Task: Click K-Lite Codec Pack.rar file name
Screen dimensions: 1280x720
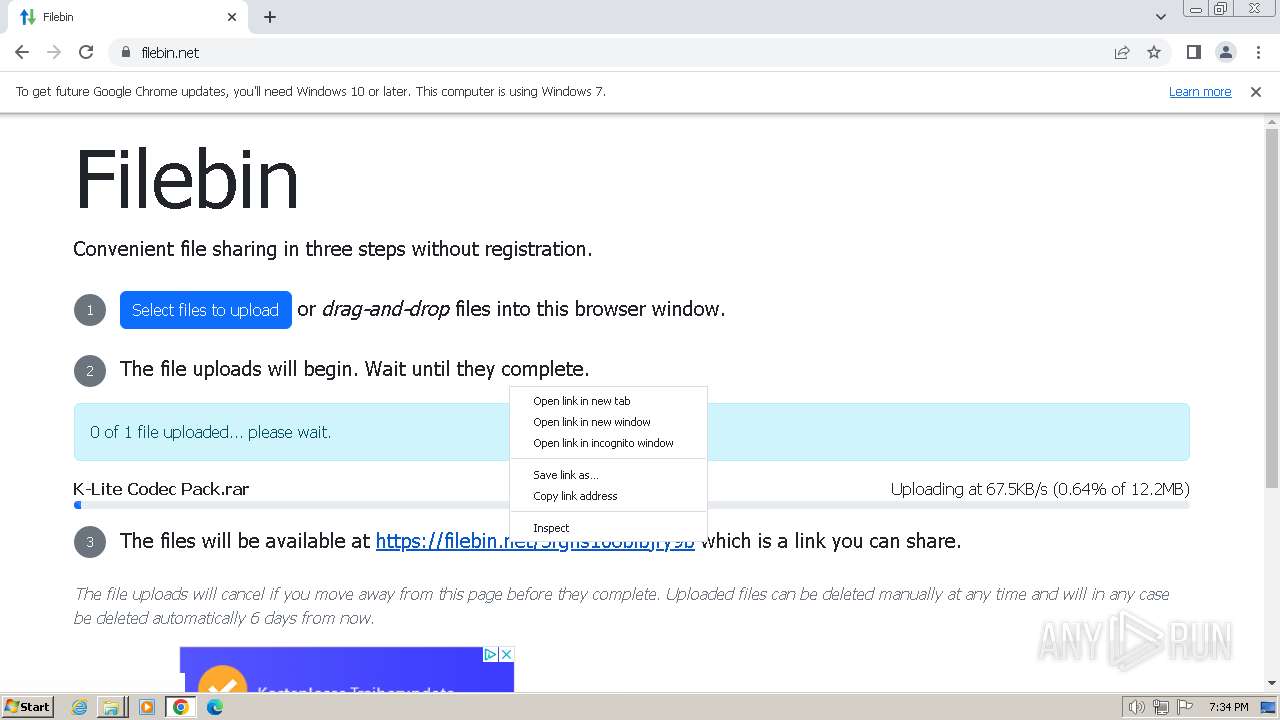Action: (x=161, y=489)
